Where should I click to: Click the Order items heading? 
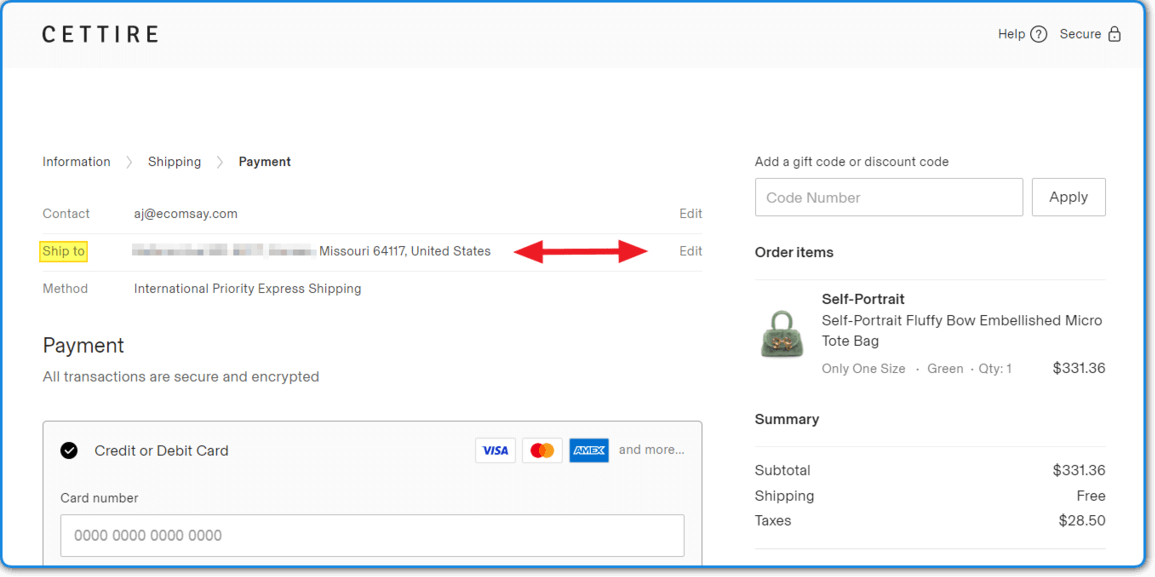(794, 252)
